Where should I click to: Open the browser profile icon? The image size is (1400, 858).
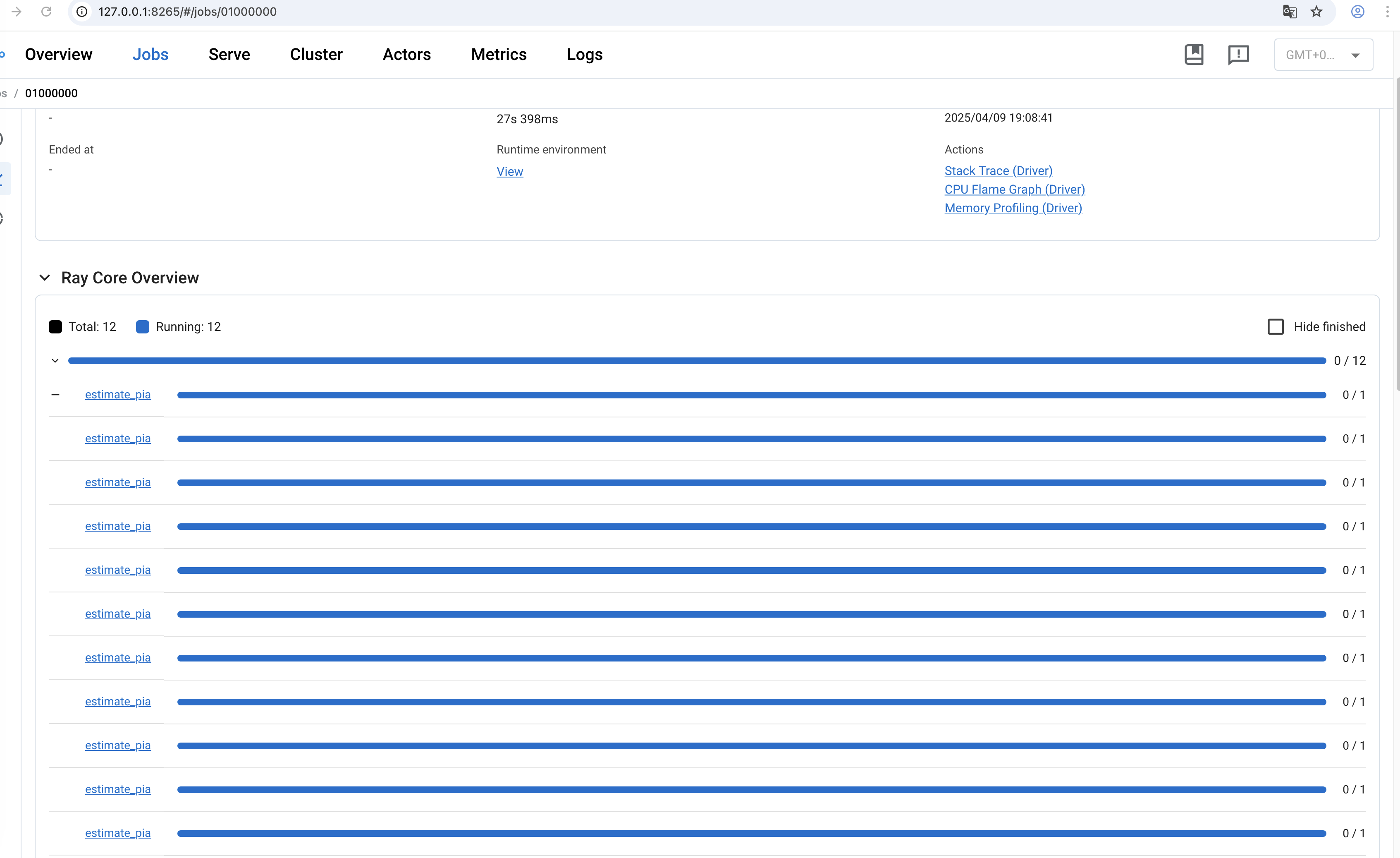coord(1357,11)
